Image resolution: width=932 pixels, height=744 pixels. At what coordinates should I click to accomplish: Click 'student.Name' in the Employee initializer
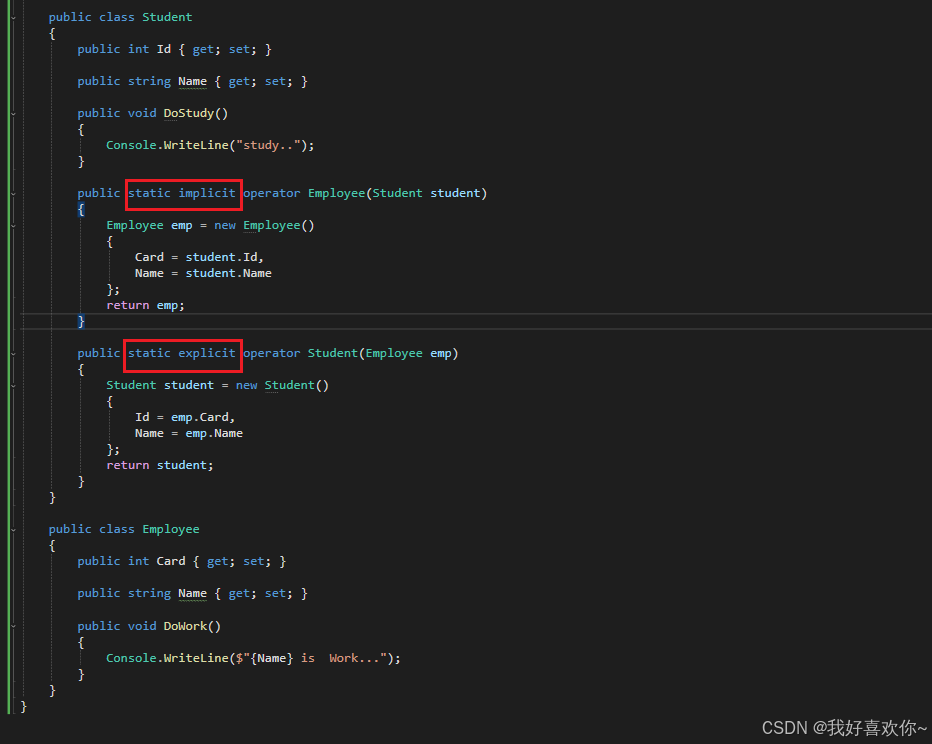(229, 273)
